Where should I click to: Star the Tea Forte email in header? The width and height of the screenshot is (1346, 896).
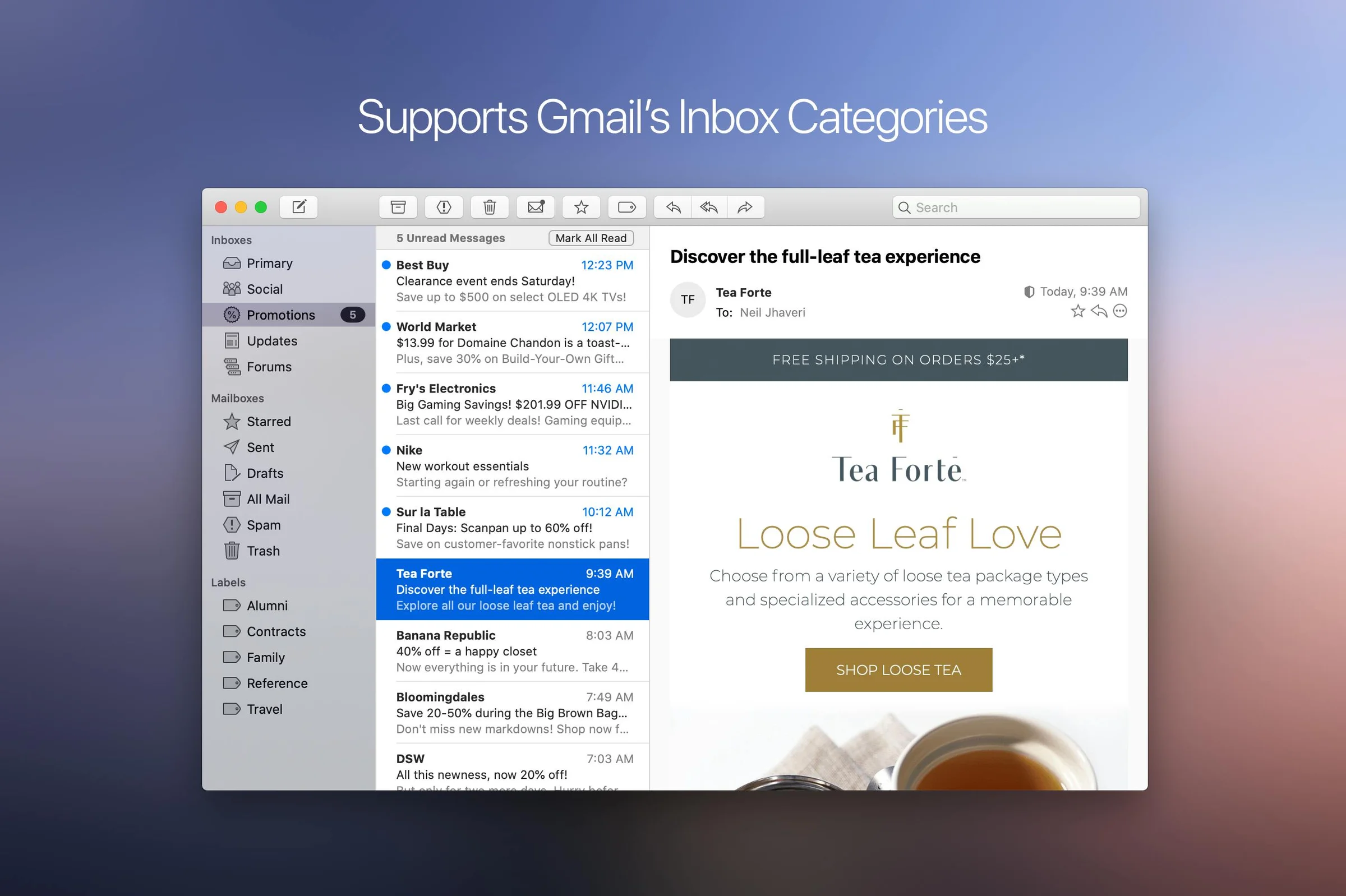click(1077, 311)
